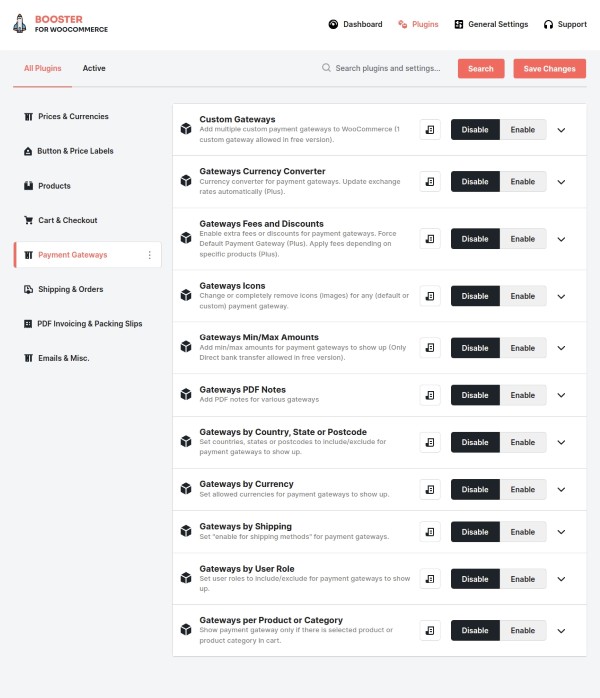The image size is (600, 698).
Task: Enable the Gateways Min/Max Amounts plugin
Action: tap(523, 348)
